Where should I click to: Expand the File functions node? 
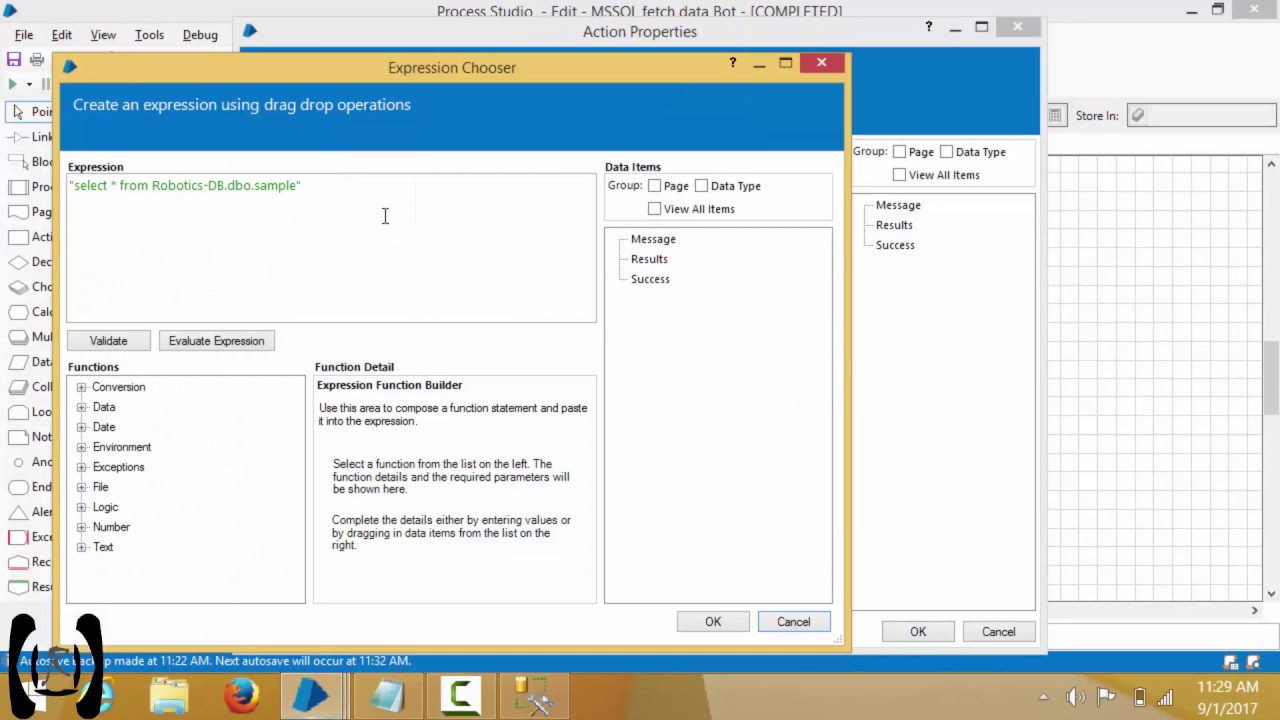82,487
